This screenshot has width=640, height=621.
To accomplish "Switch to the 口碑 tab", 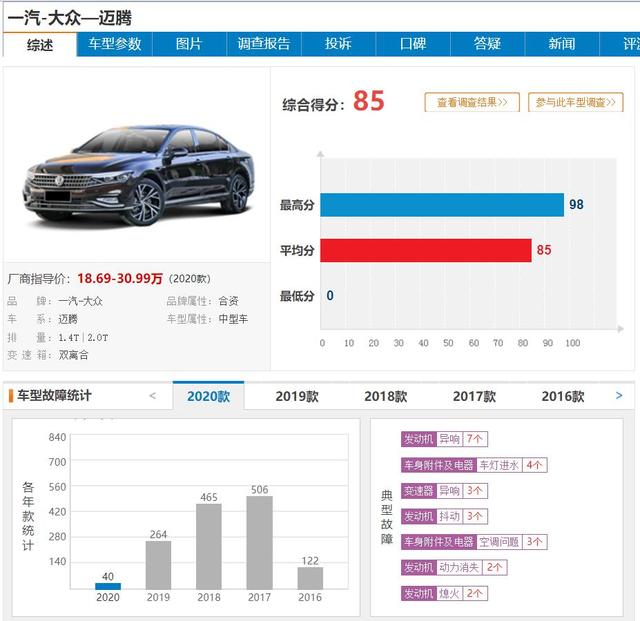I will click(x=413, y=44).
